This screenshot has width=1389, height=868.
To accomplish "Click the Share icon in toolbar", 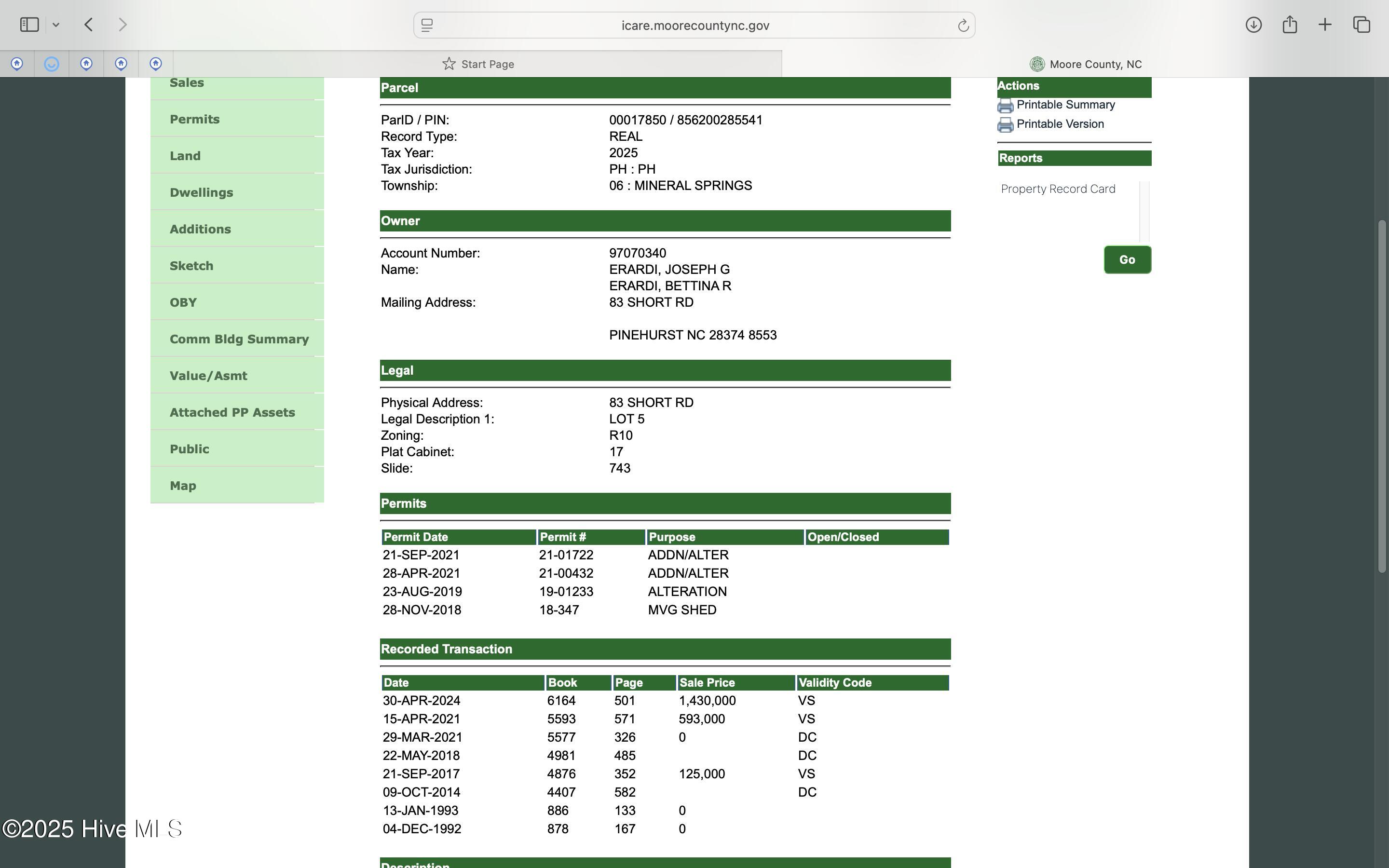I will 1289,25.
